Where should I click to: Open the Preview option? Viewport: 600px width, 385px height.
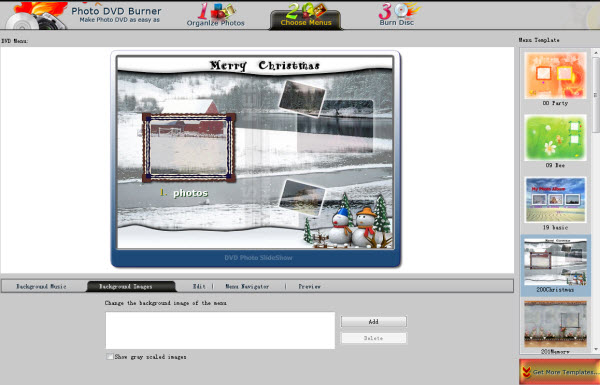[309, 286]
